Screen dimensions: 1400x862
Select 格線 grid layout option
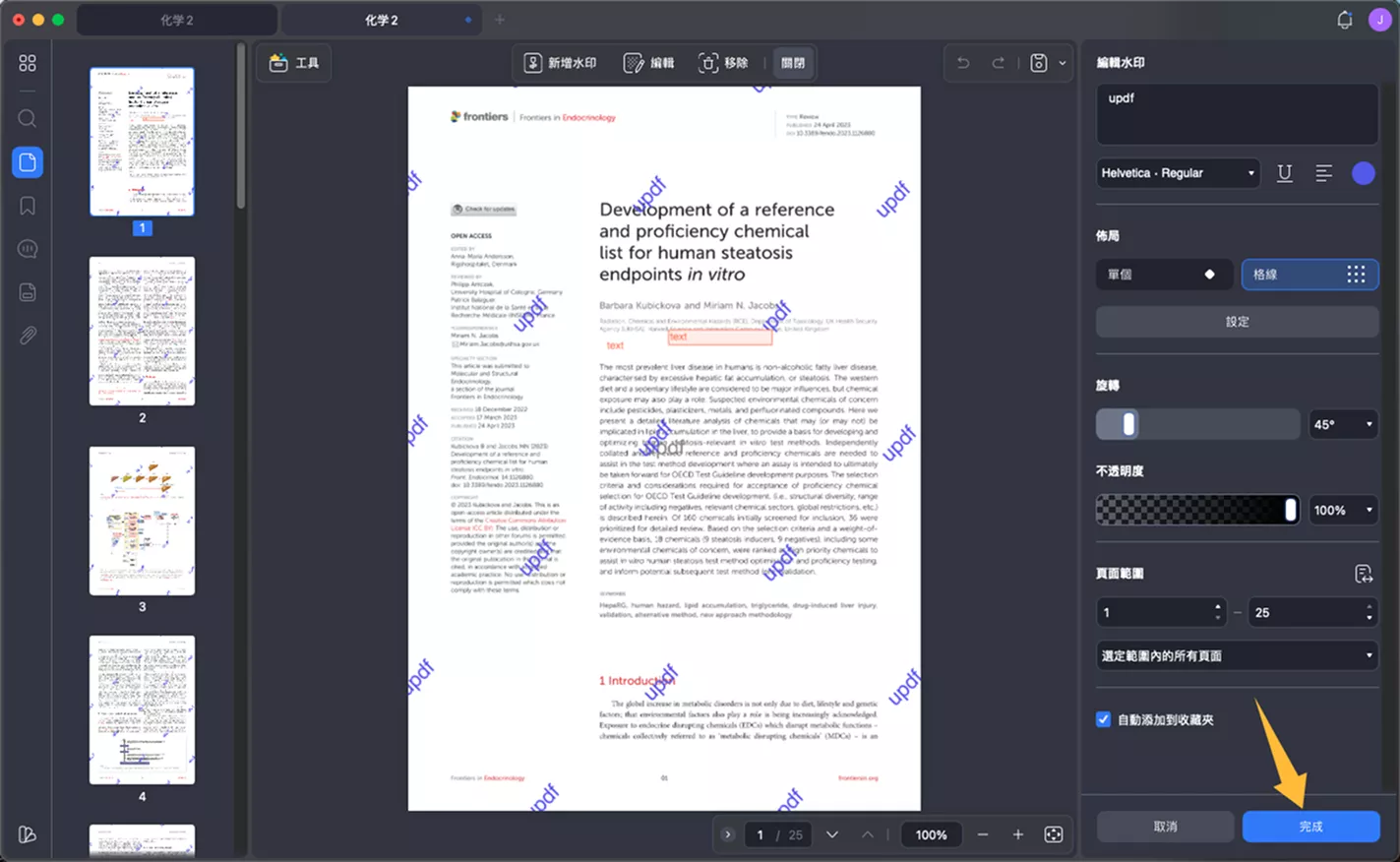pos(1309,275)
